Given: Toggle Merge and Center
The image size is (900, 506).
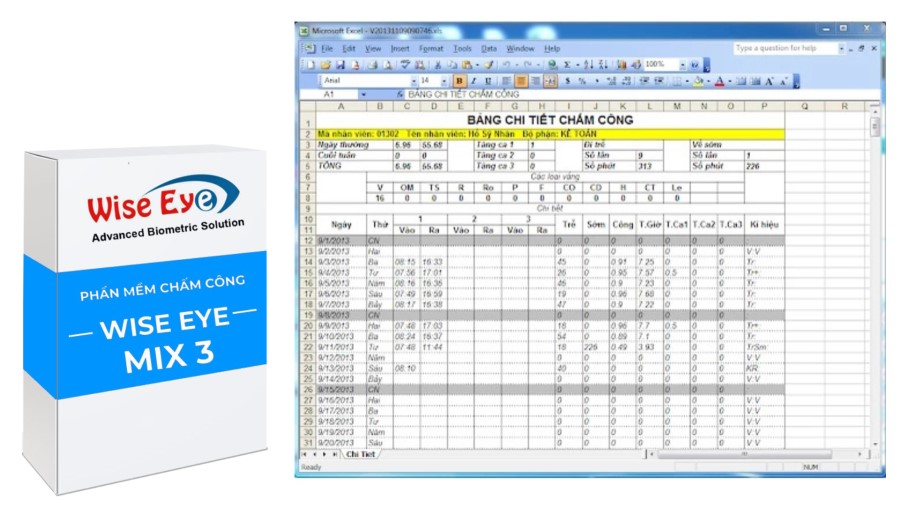Looking at the screenshot, I should tap(550, 81).
